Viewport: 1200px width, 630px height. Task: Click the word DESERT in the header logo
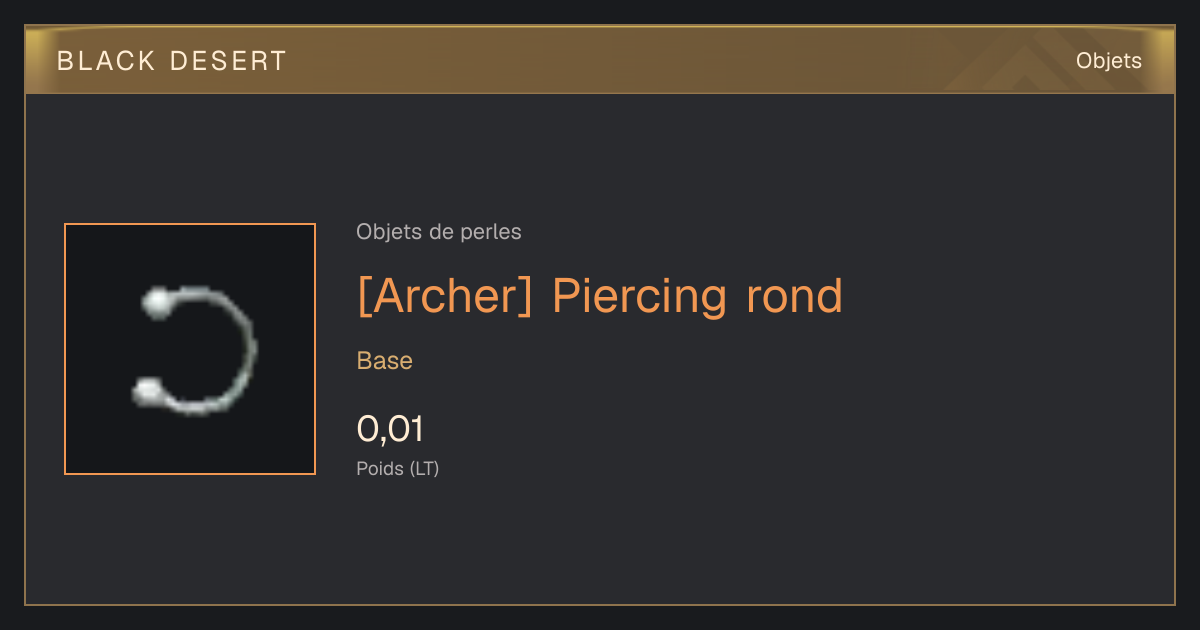point(229,61)
